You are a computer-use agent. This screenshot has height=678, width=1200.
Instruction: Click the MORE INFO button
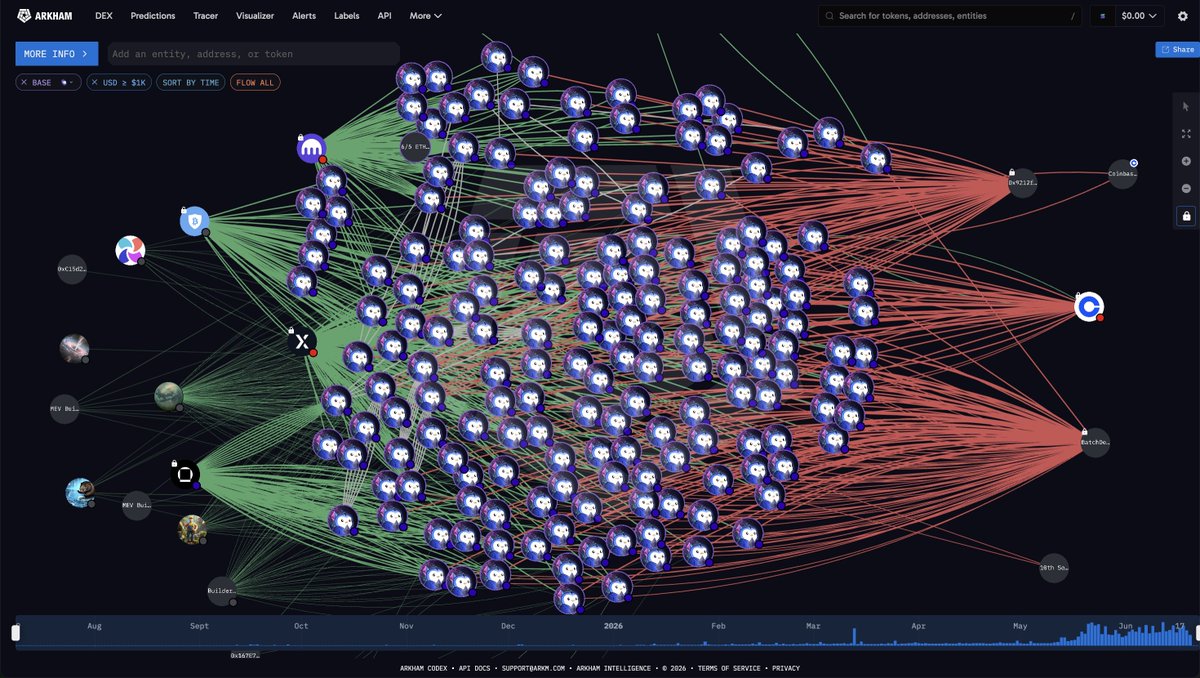(57, 54)
